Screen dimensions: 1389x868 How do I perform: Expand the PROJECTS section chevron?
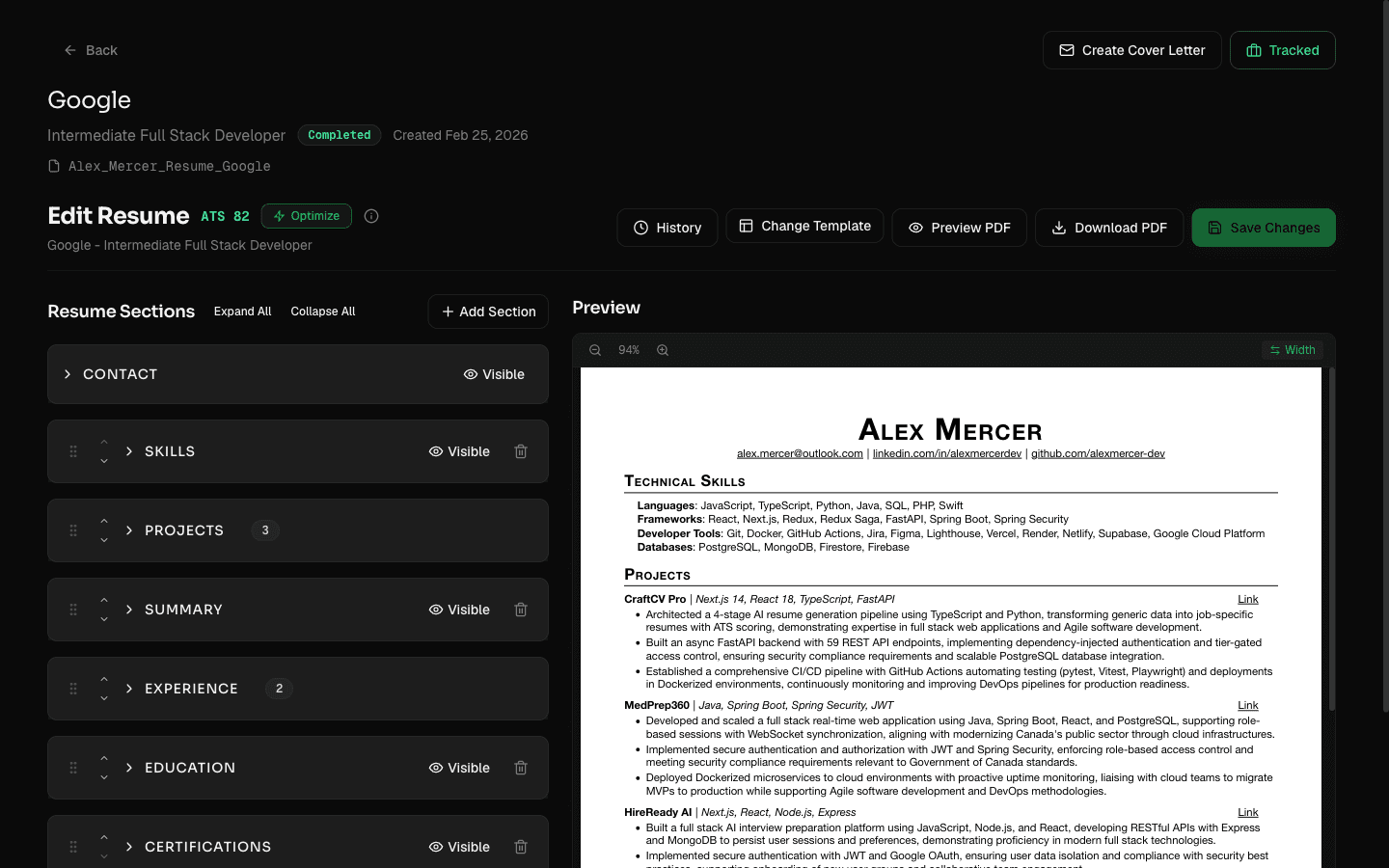coord(127,530)
